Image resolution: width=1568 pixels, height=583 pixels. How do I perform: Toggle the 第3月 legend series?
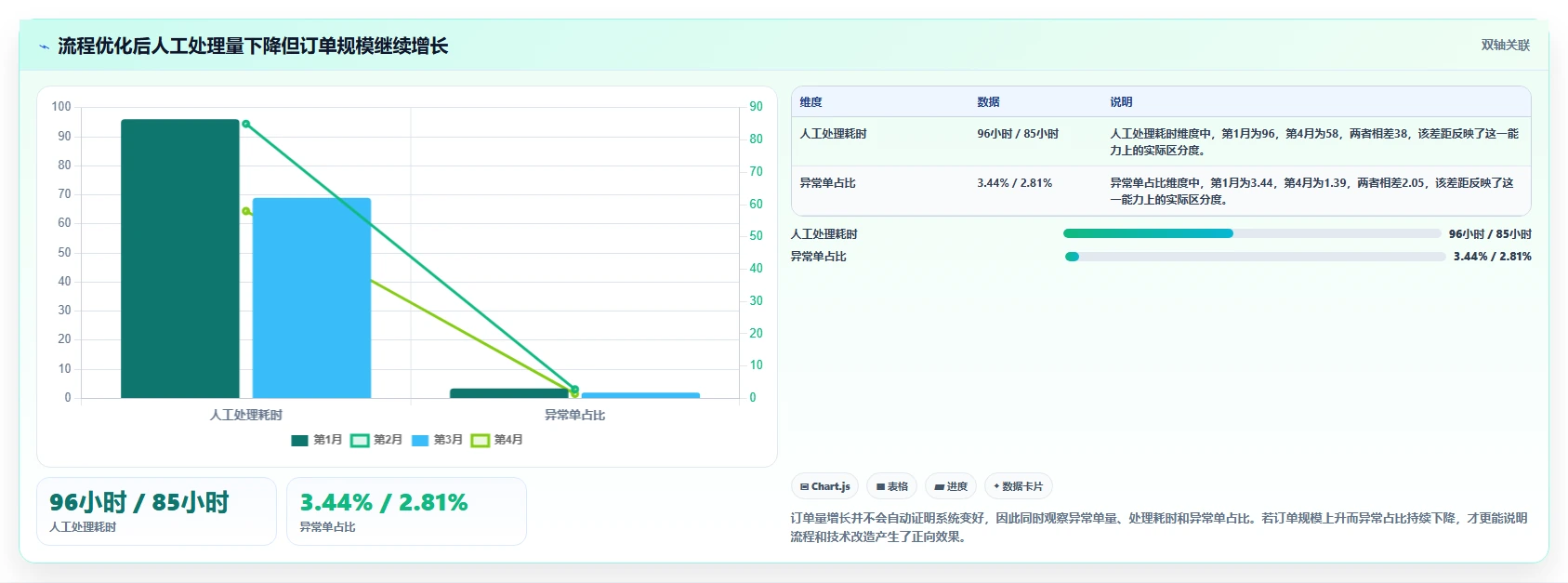click(x=437, y=440)
